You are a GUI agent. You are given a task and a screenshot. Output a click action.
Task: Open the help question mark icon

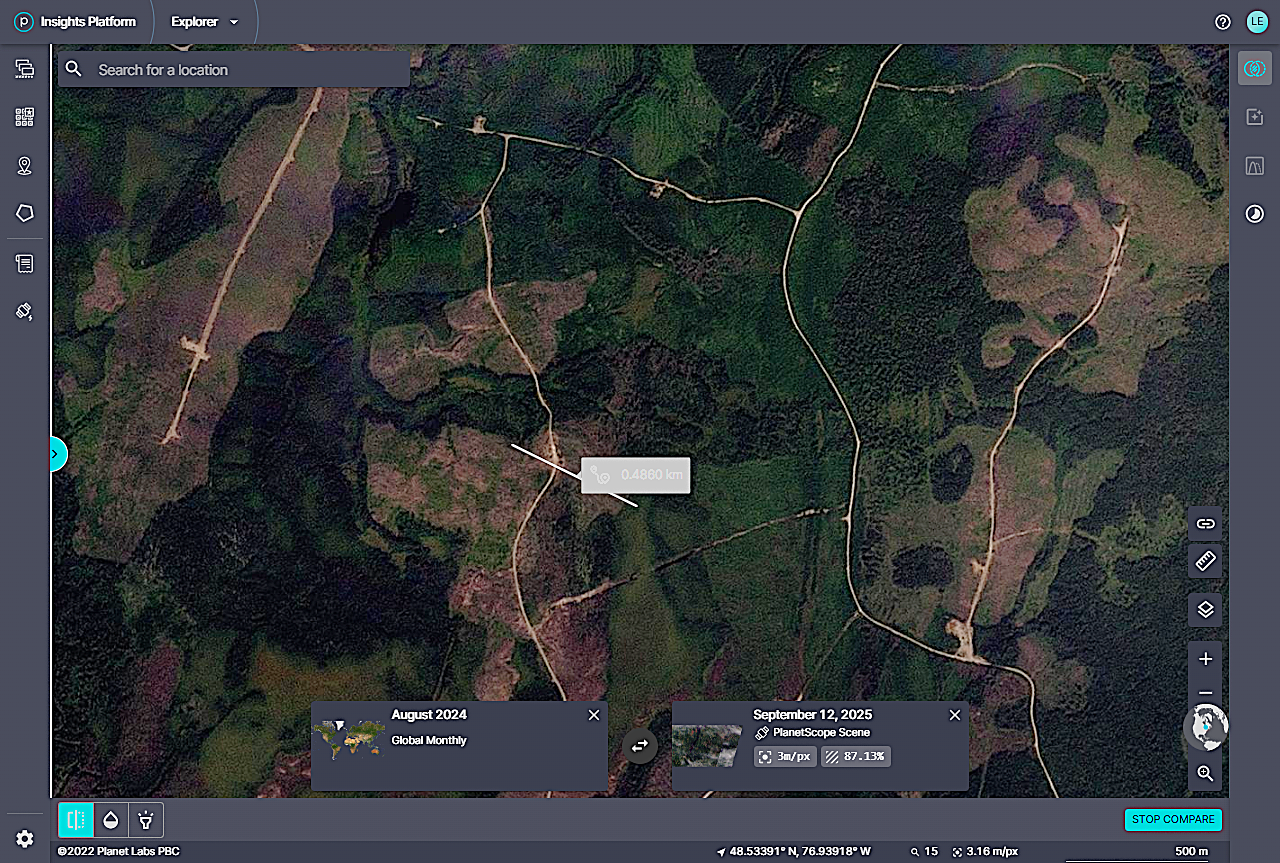pos(1222,22)
